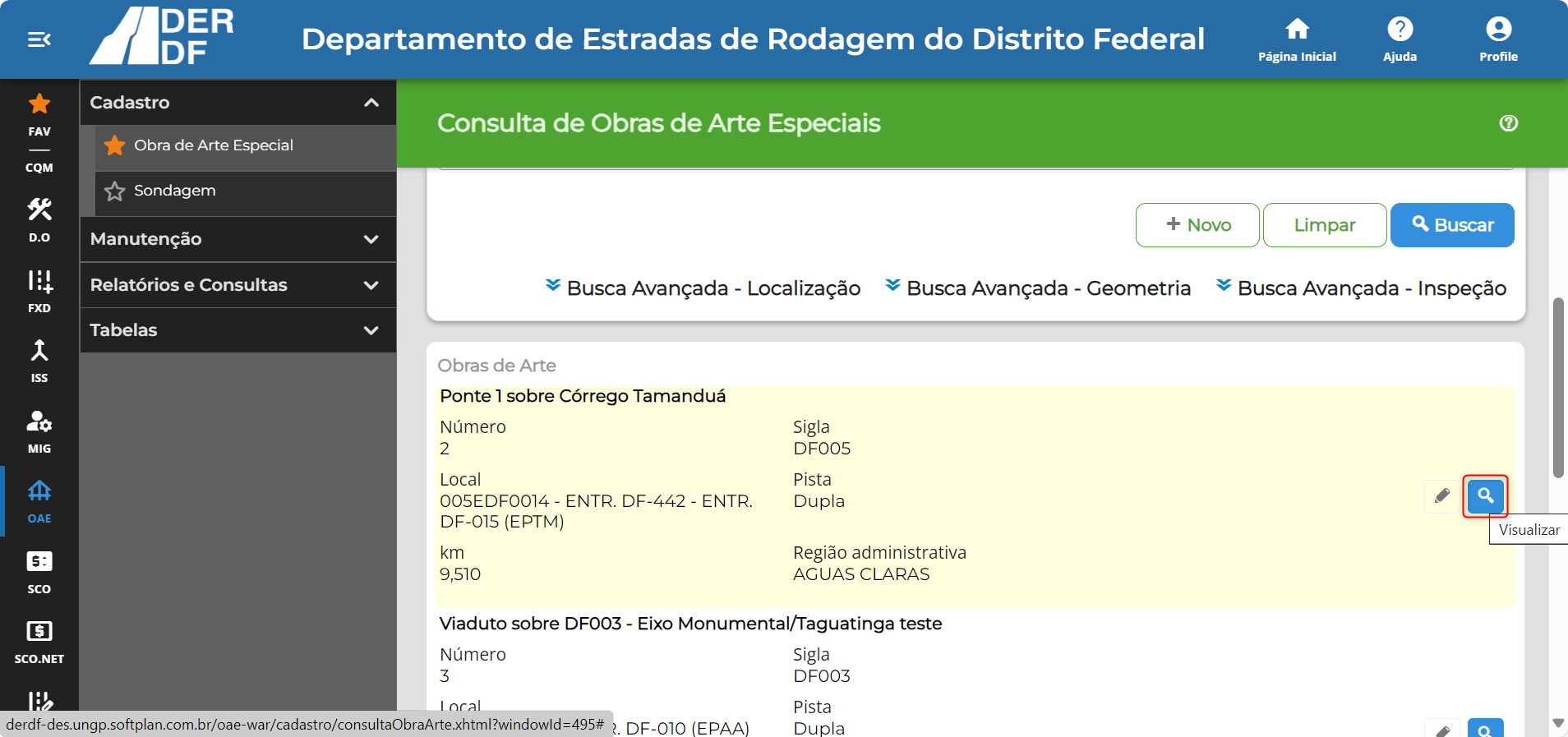Select the OAE bridge module
This screenshot has width=1568, height=737.
coord(39,501)
